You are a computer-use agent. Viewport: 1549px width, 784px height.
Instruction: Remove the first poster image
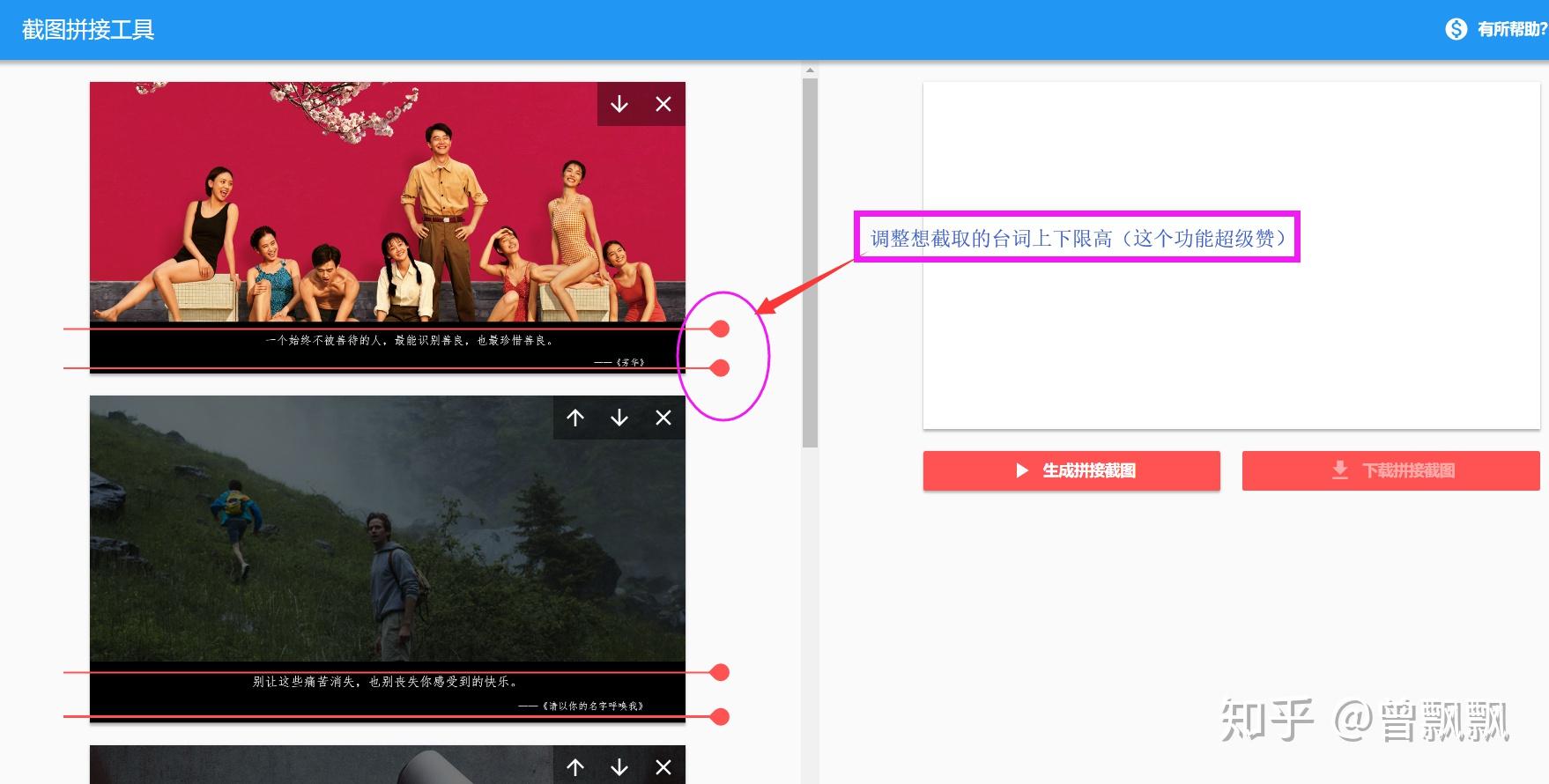(663, 104)
